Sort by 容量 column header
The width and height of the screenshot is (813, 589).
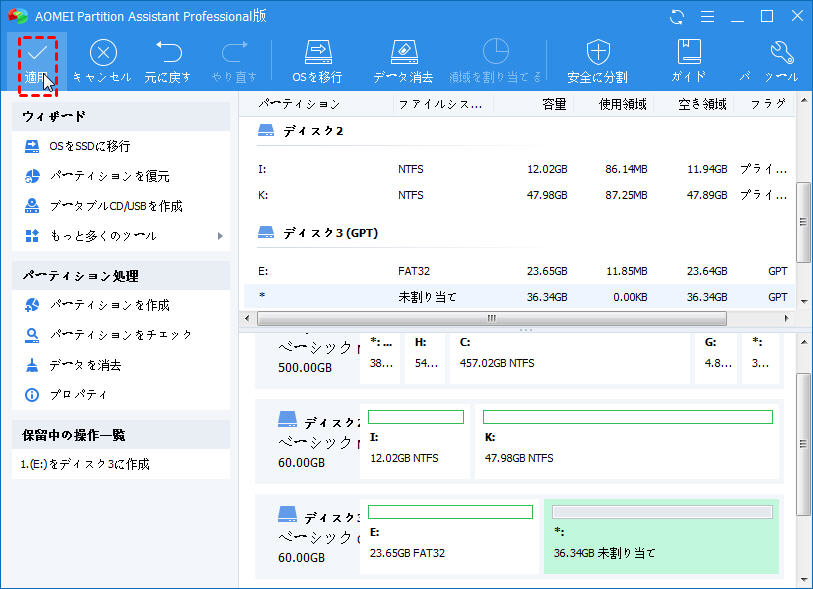534,104
